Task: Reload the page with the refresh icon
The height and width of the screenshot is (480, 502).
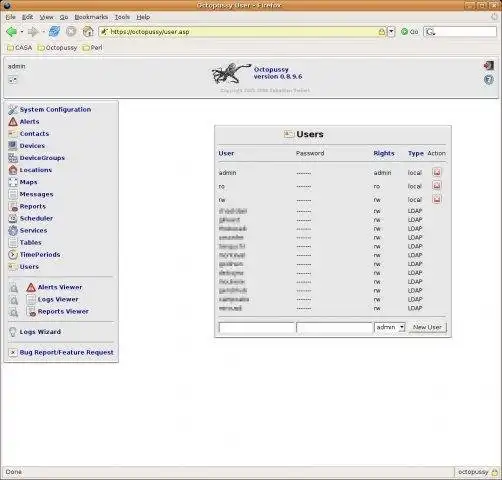Action: tap(54, 32)
